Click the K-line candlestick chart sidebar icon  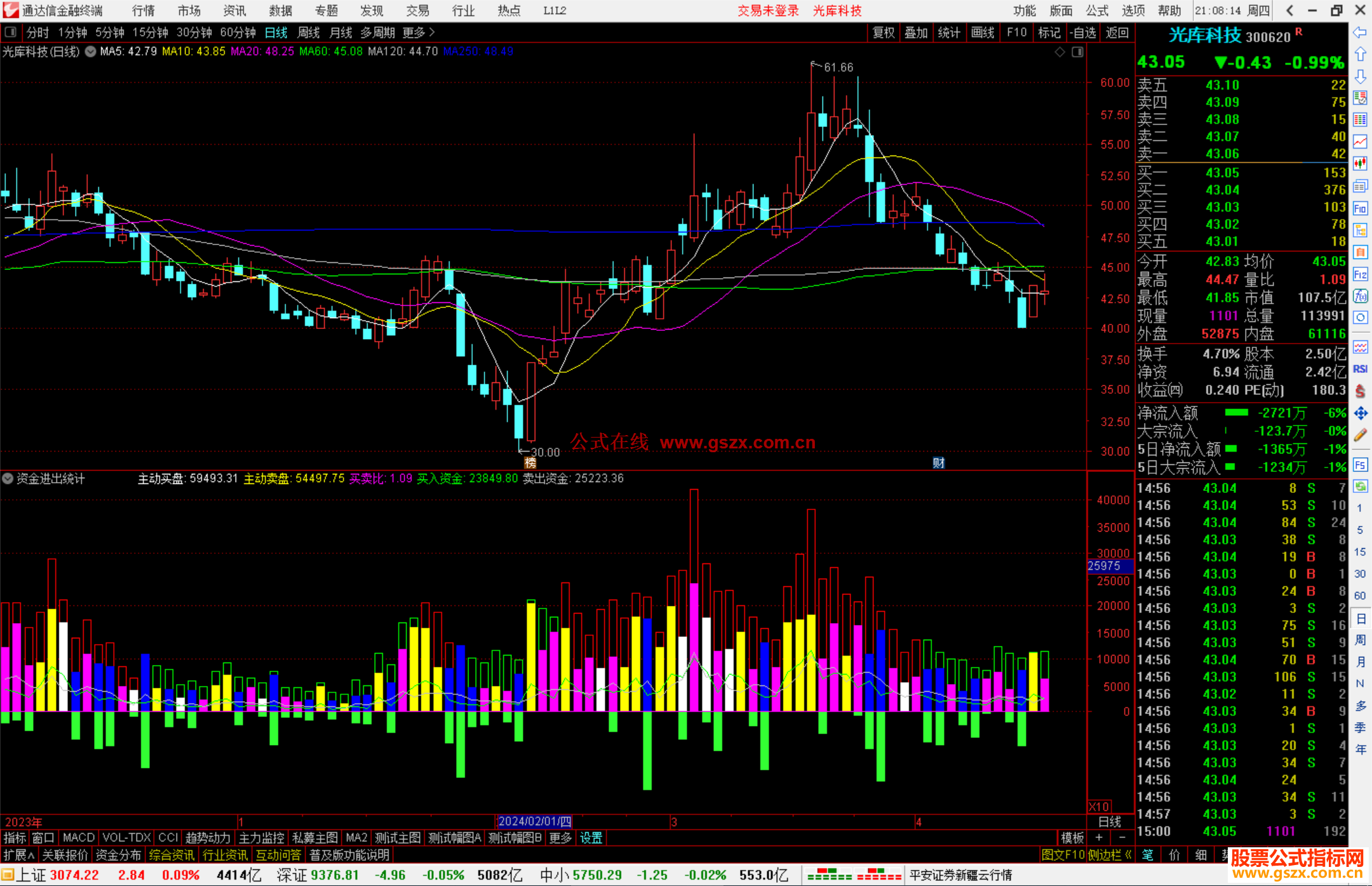click(x=1360, y=164)
